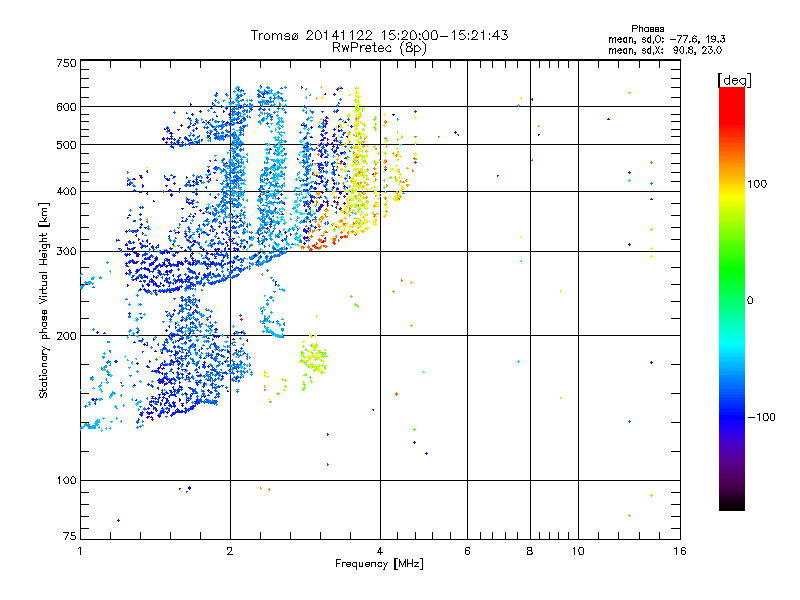Click the "200" height axis tick label
The image size is (800, 600).
click(x=66, y=336)
